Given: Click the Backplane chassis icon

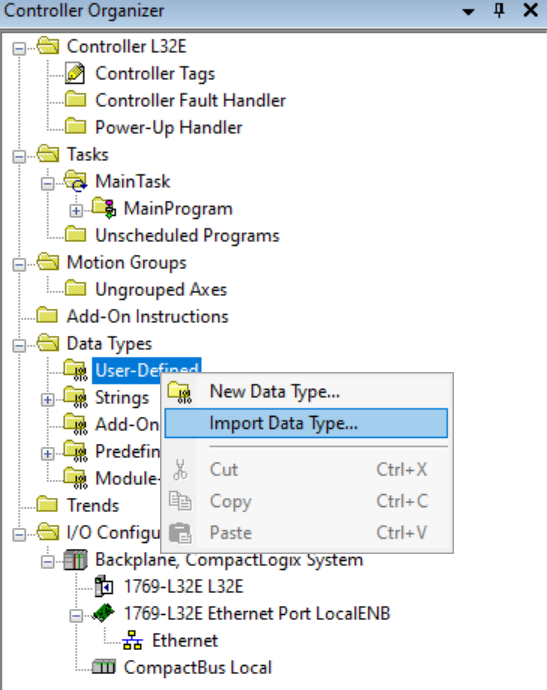Looking at the screenshot, I should click(75, 560).
